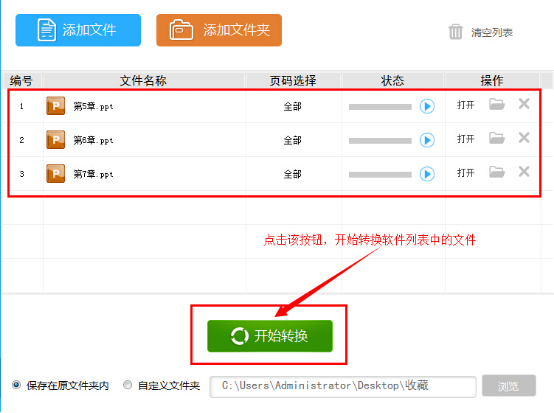Screen dimensions: 554x413
Task: Click the 页码选择 column header
Action: pos(293,81)
